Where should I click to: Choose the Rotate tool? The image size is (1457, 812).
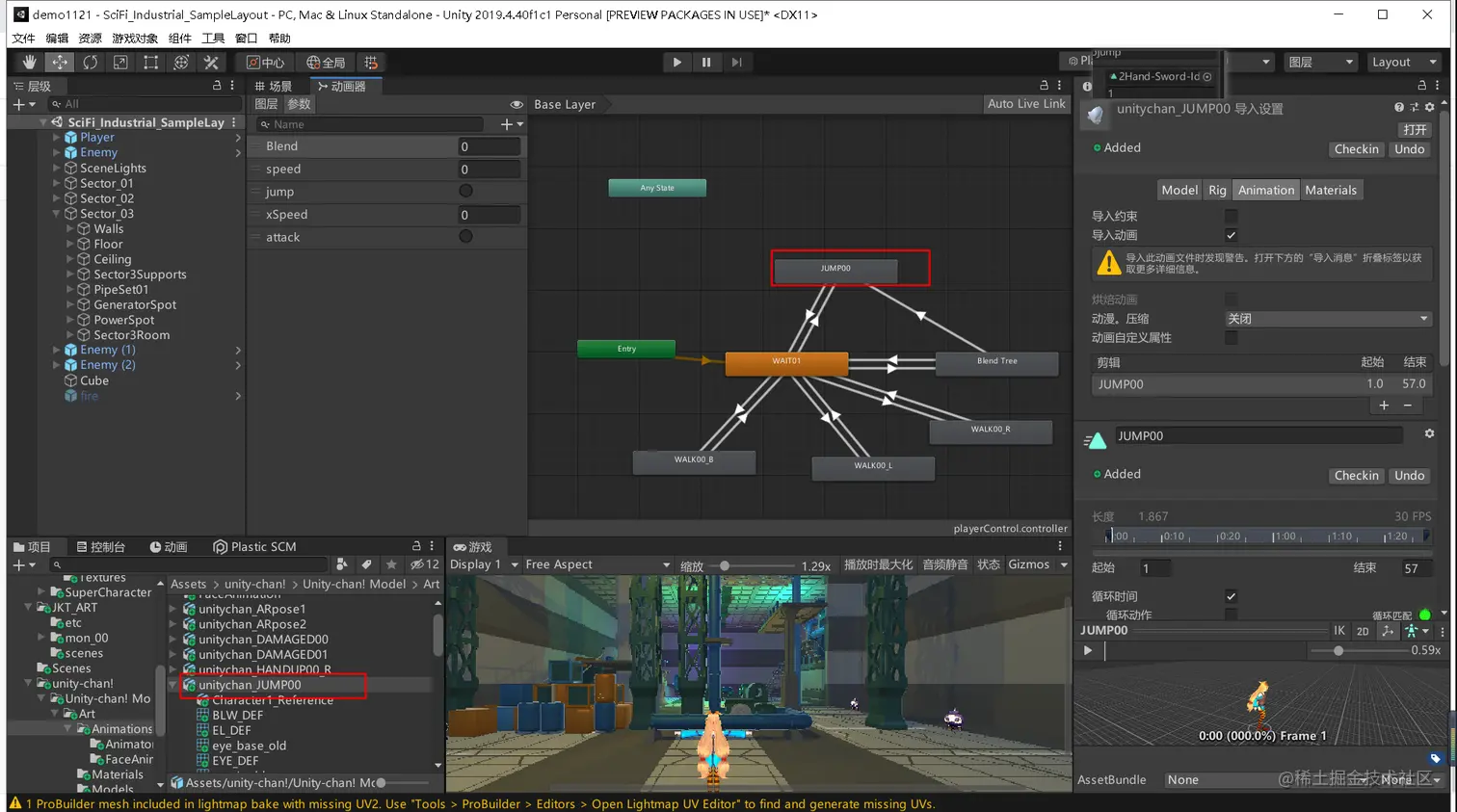click(90, 62)
